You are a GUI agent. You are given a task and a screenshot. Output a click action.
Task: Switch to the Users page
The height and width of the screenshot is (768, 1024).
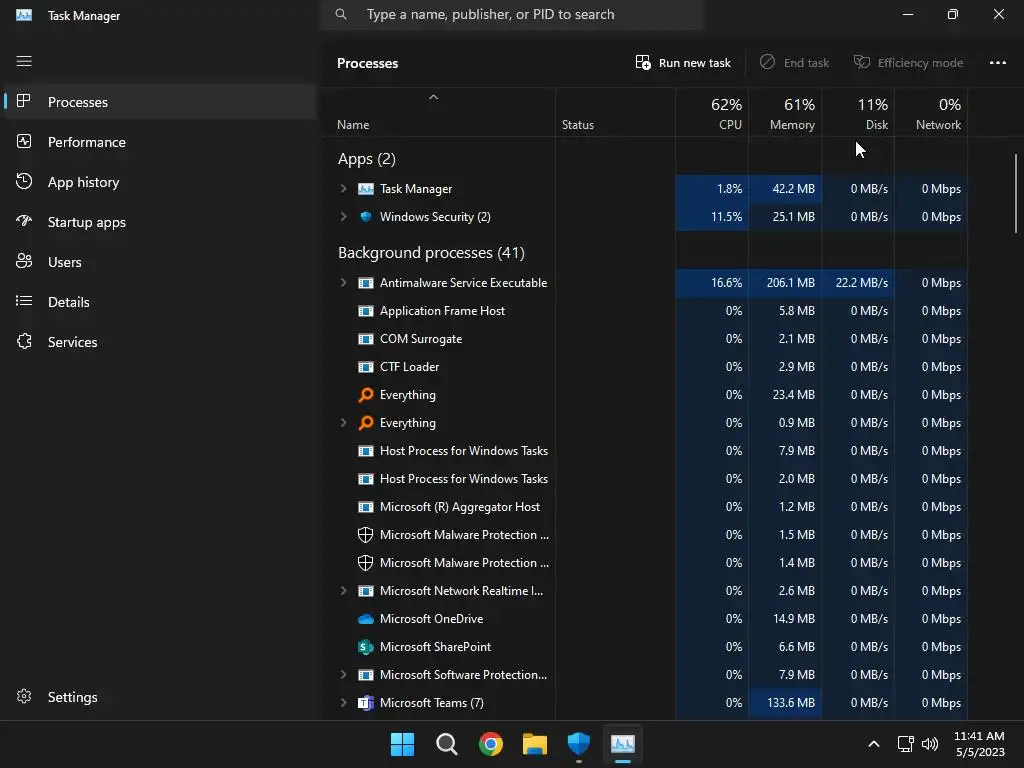159,262
